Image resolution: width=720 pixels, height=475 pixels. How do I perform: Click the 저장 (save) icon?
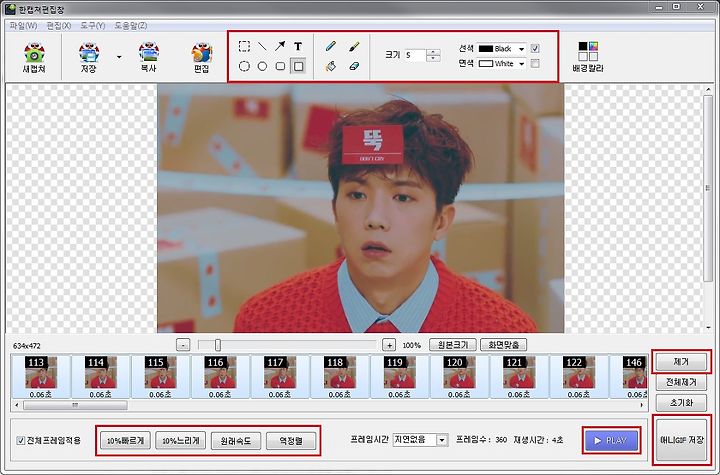[89, 58]
